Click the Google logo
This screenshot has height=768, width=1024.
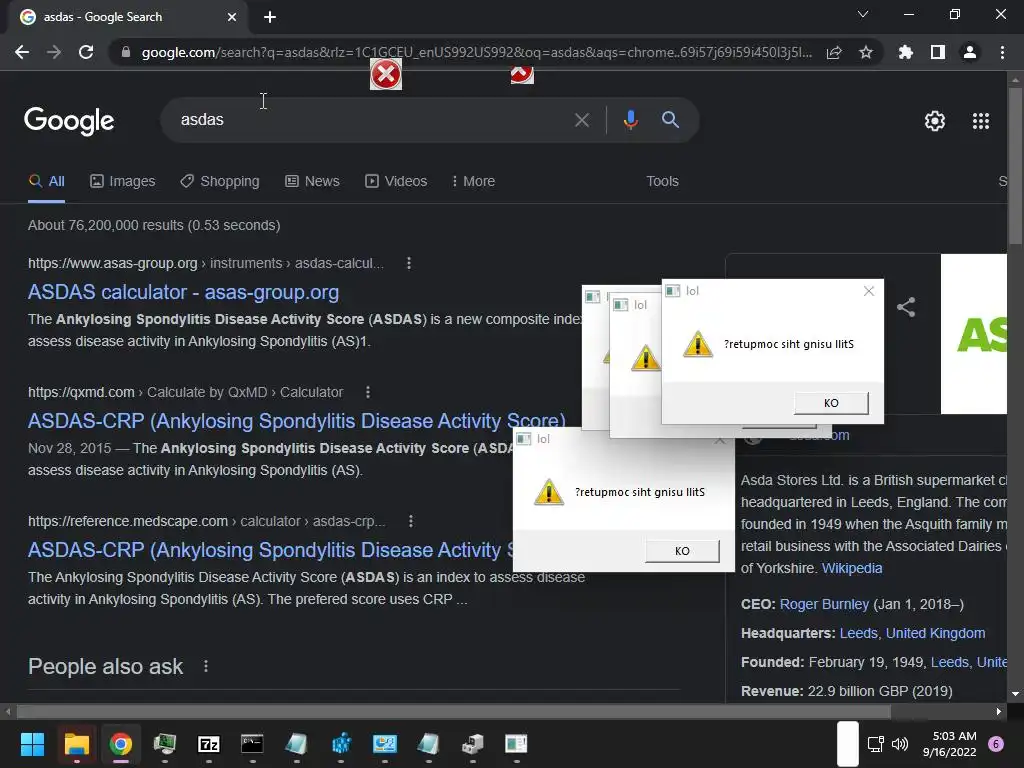point(69,121)
